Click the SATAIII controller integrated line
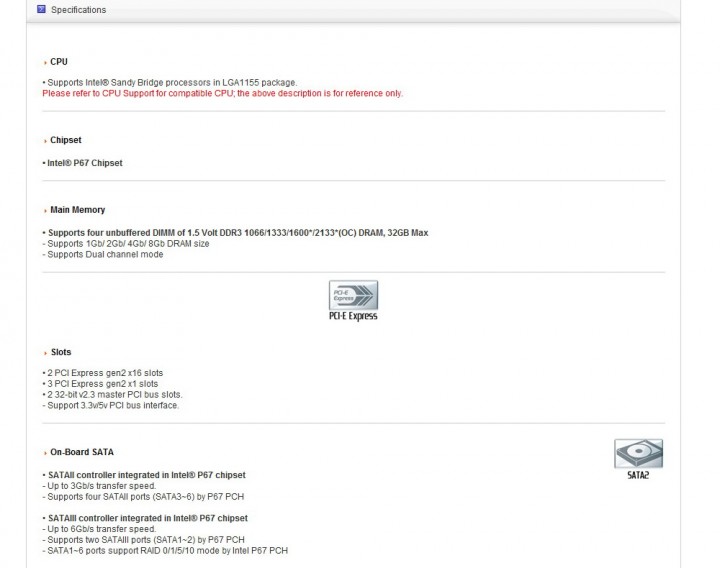The width and height of the screenshot is (720, 568). (145, 518)
